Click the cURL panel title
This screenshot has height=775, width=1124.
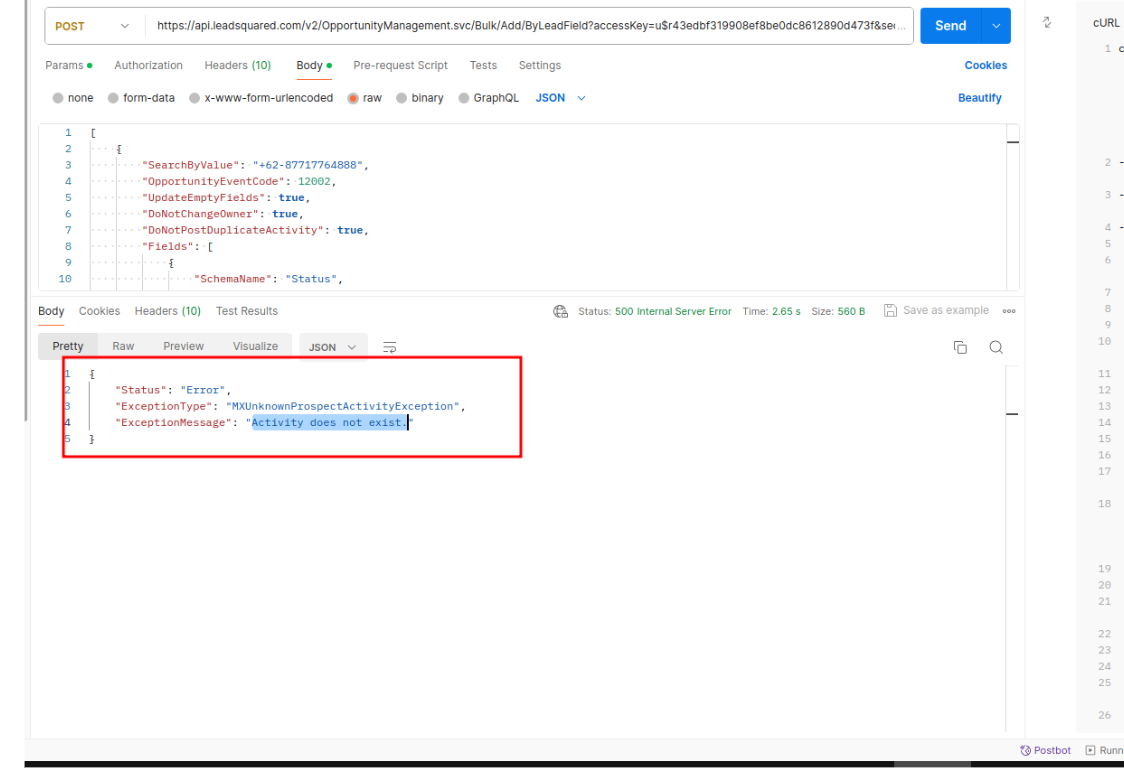click(x=1105, y=24)
